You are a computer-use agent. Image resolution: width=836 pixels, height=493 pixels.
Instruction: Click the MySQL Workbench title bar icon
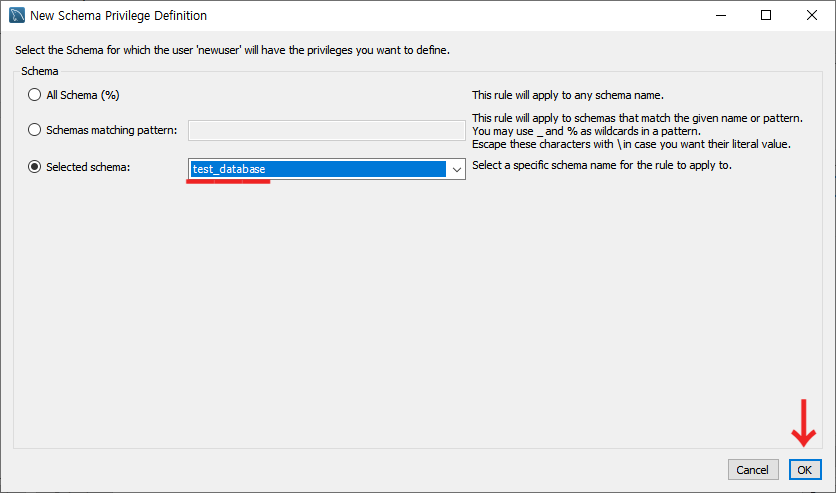pyautogui.click(x=17, y=15)
